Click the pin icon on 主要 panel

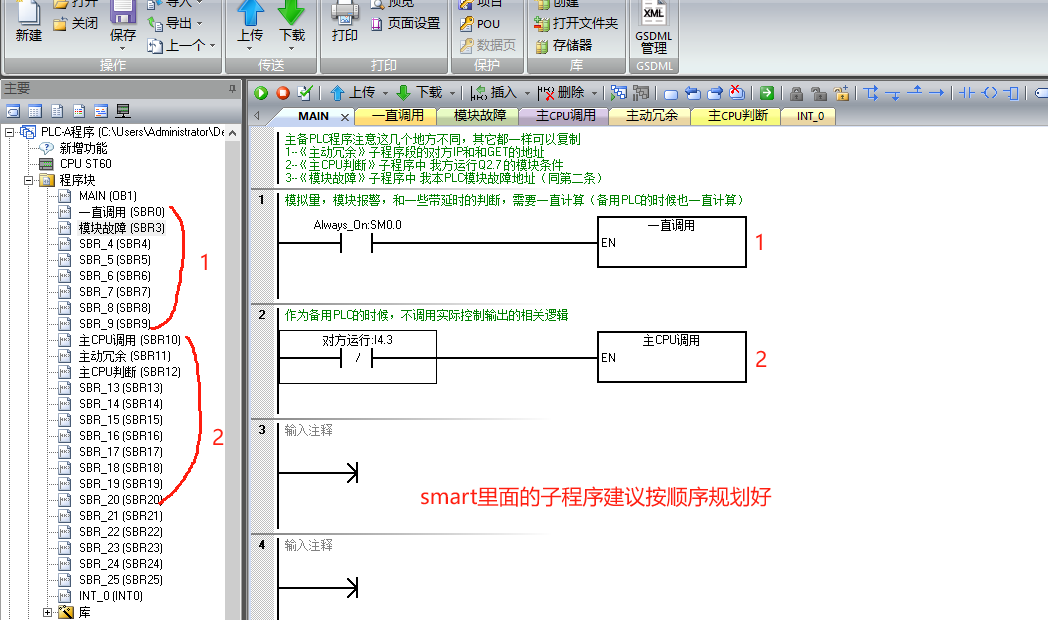(x=232, y=89)
